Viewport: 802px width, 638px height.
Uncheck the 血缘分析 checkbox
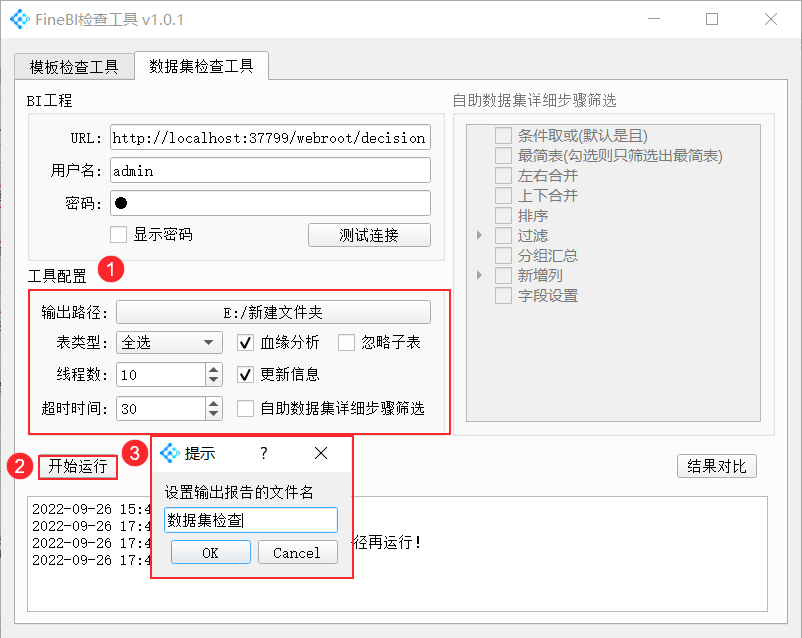(x=246, y=342)
